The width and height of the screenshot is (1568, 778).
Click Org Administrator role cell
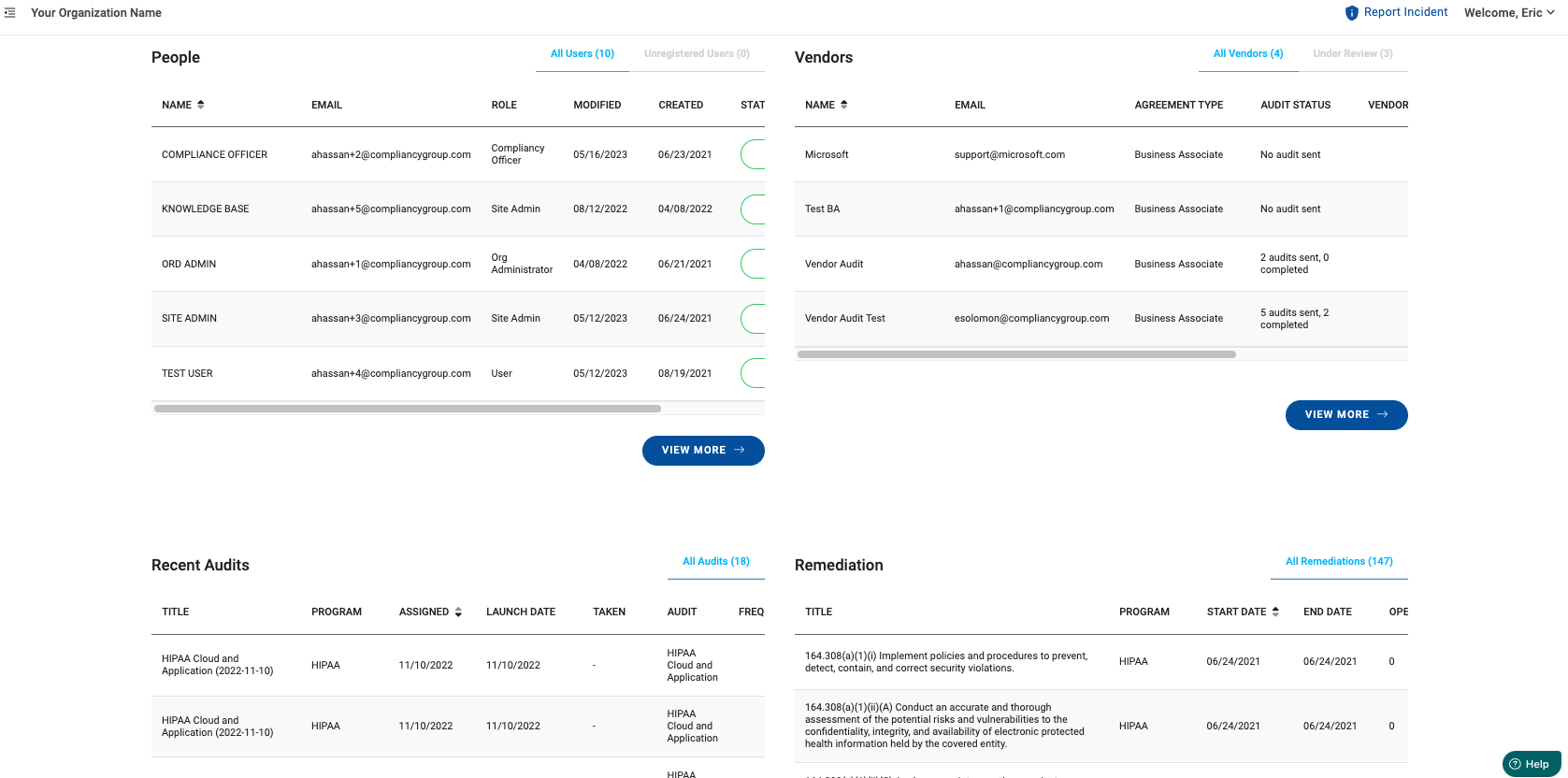coord(522,264)
